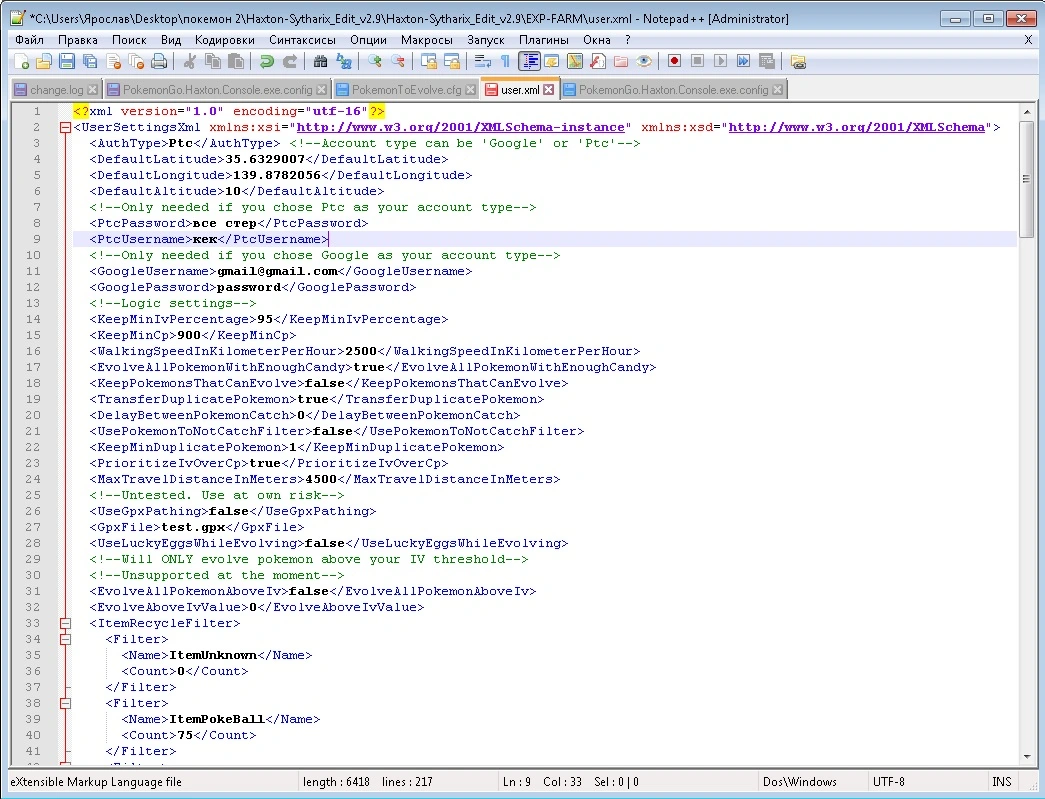Open the ? help menu
1045x799 pixels.
(628, 40)
